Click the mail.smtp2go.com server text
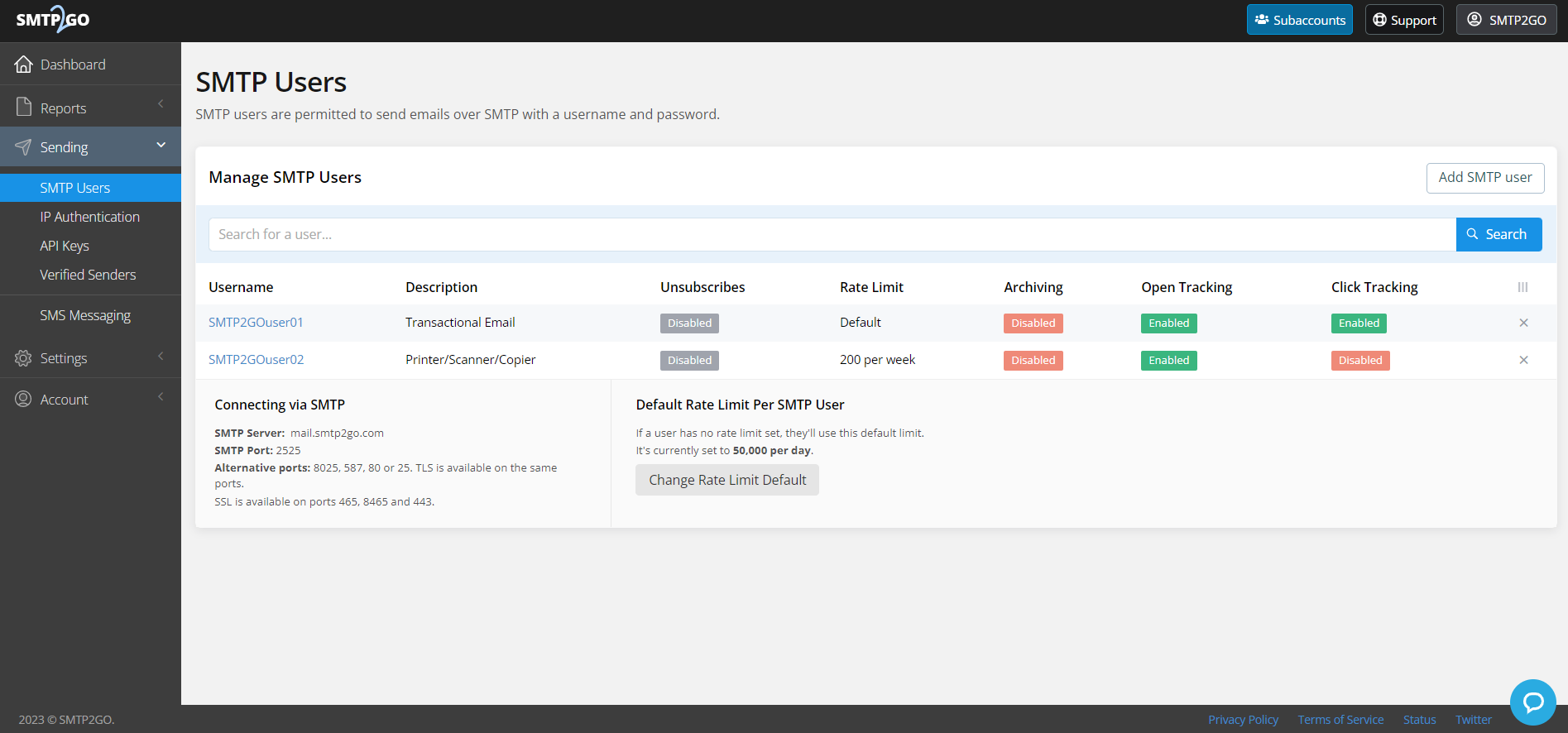The width and height of the screenshot is (1568, 733). (337, 433)
